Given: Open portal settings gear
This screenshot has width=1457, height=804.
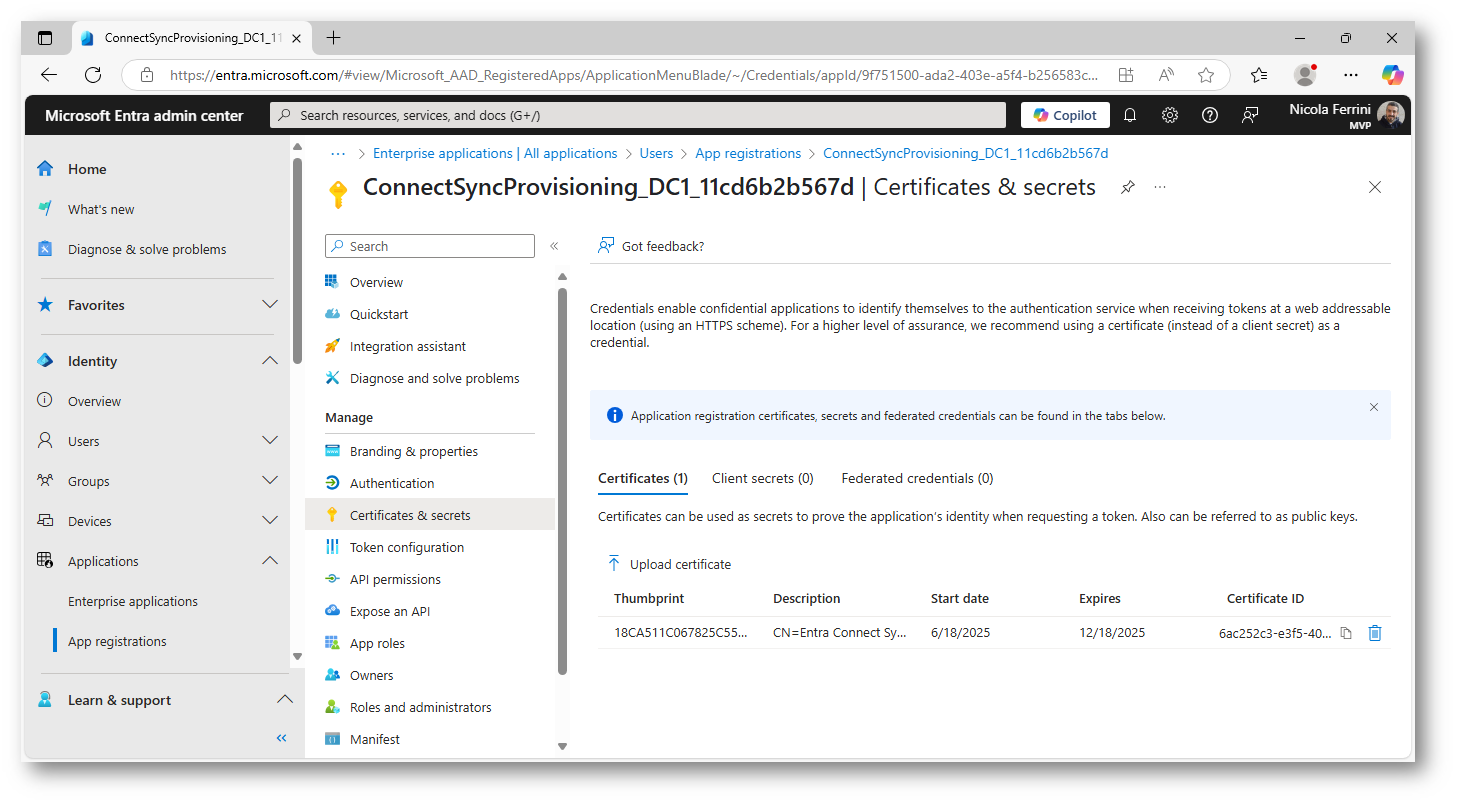Looking at the screenshot, I should pos(1170,115).
